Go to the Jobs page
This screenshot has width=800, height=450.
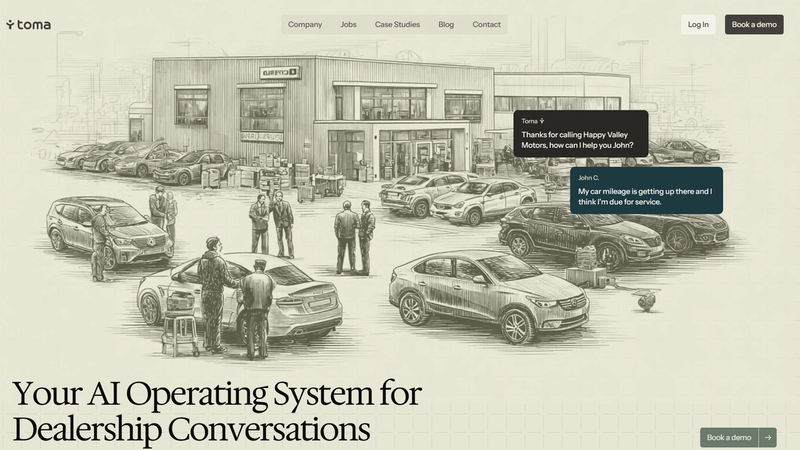[348, 24]
